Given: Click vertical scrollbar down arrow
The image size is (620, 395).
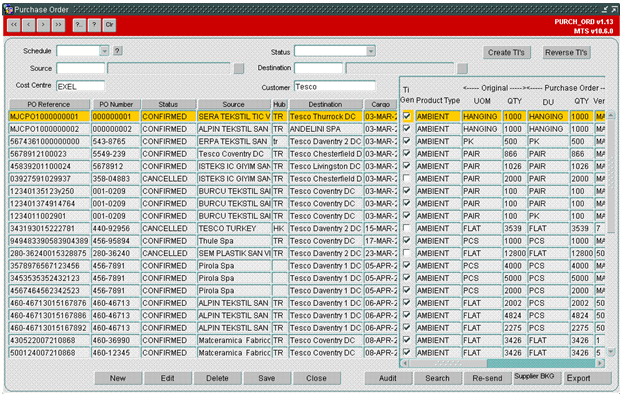Looking at the screenshot, I should pos(611,351).
